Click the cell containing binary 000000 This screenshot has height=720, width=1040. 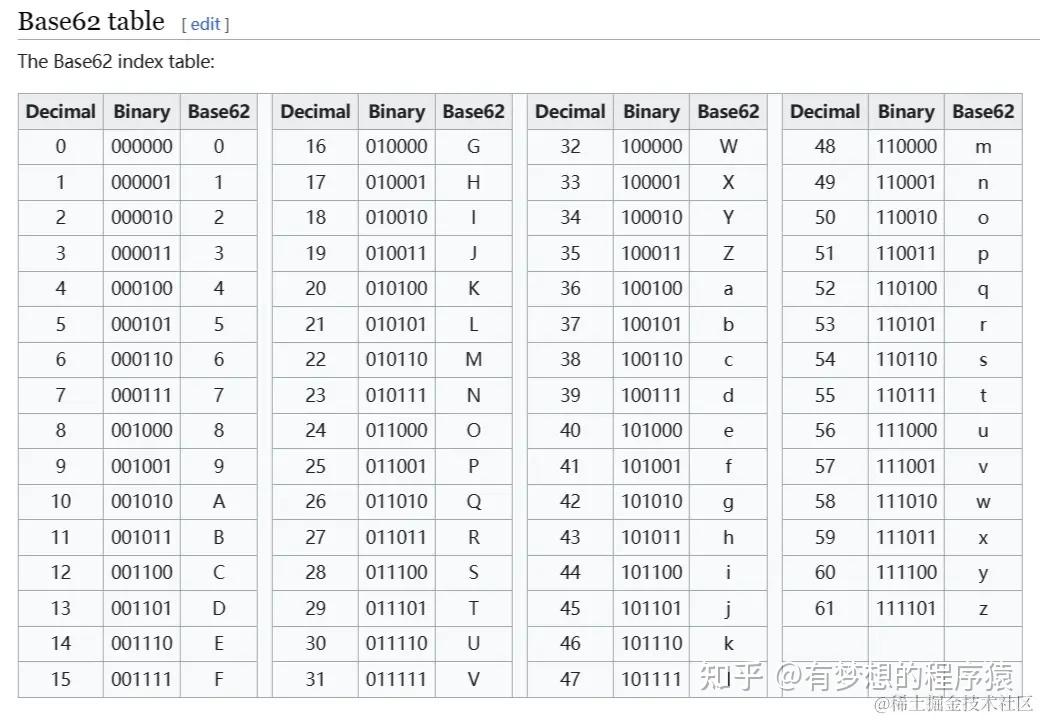pos(141,146)
